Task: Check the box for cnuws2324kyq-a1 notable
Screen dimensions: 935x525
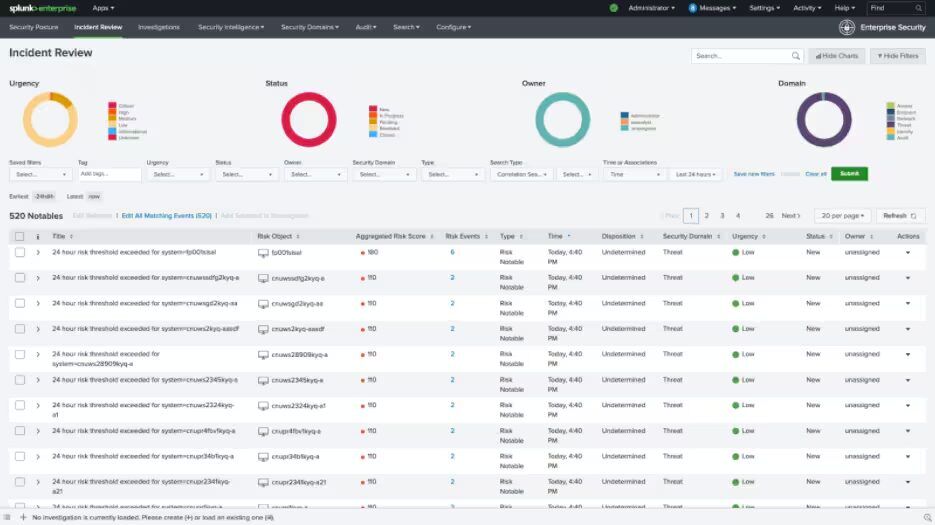Action: pos(20,406)
